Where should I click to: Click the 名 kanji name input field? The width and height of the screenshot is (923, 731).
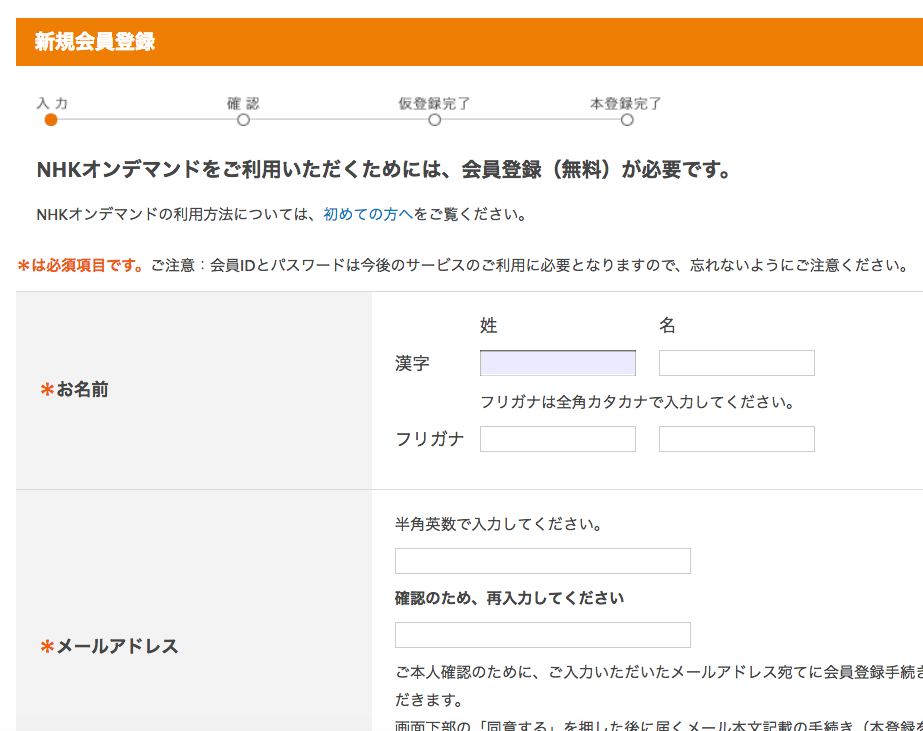[x=736, y=363]
